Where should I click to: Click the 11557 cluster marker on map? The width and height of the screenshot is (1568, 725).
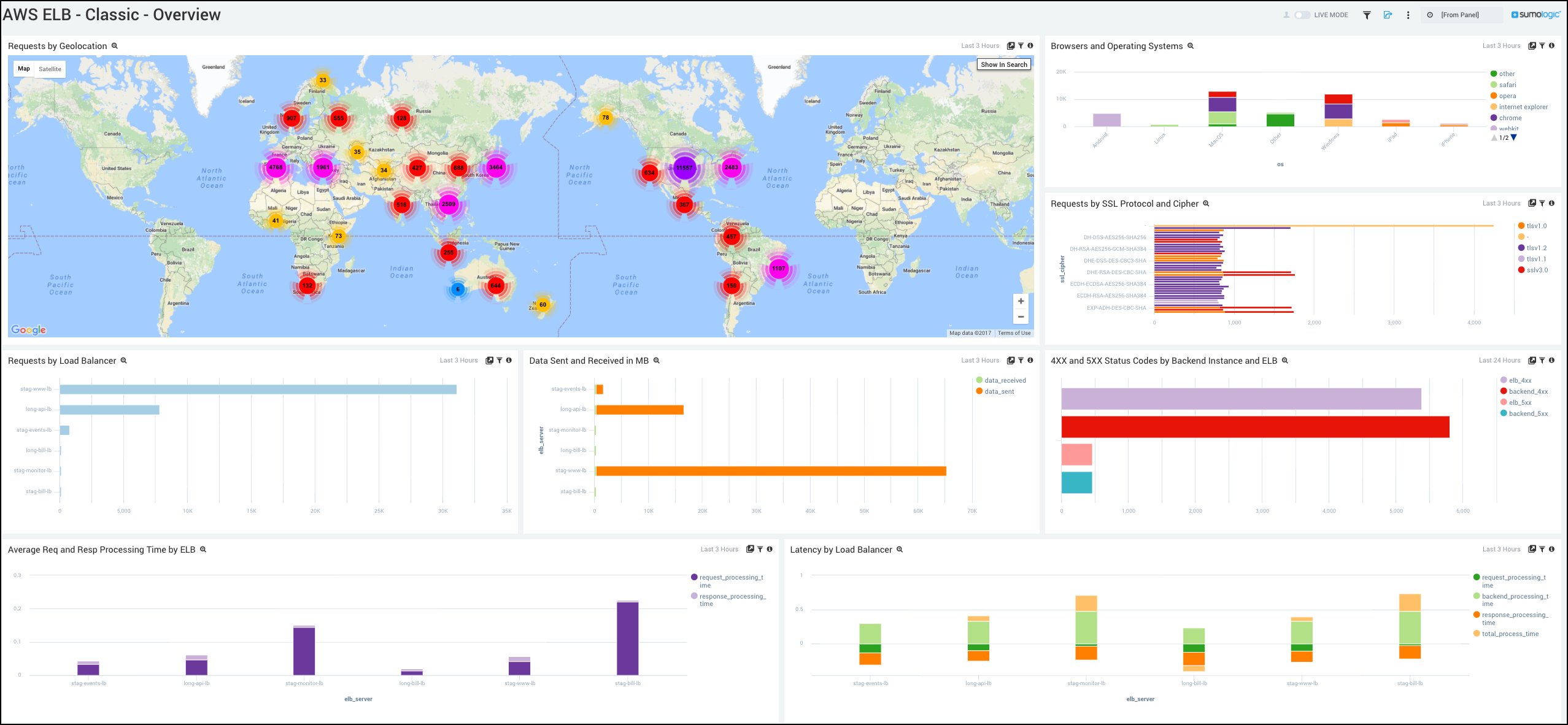684,167
